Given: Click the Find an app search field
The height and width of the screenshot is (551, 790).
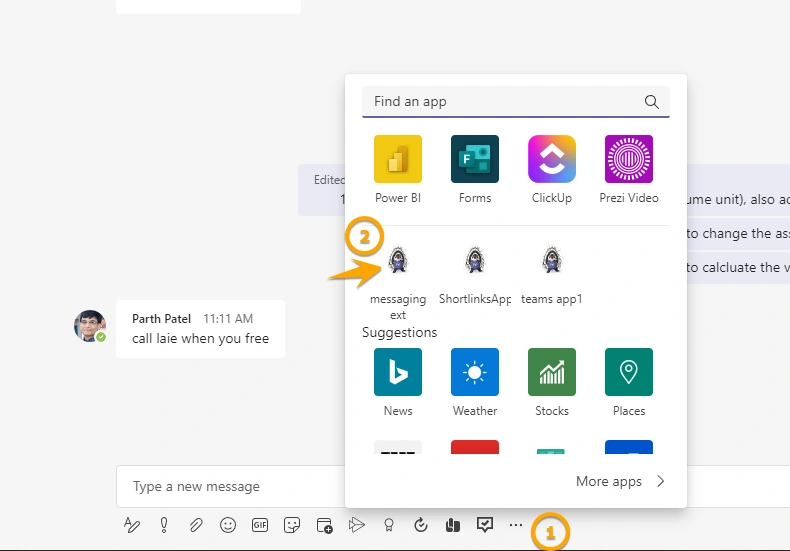Looking at the screenshot, I should tap(515, 102).
